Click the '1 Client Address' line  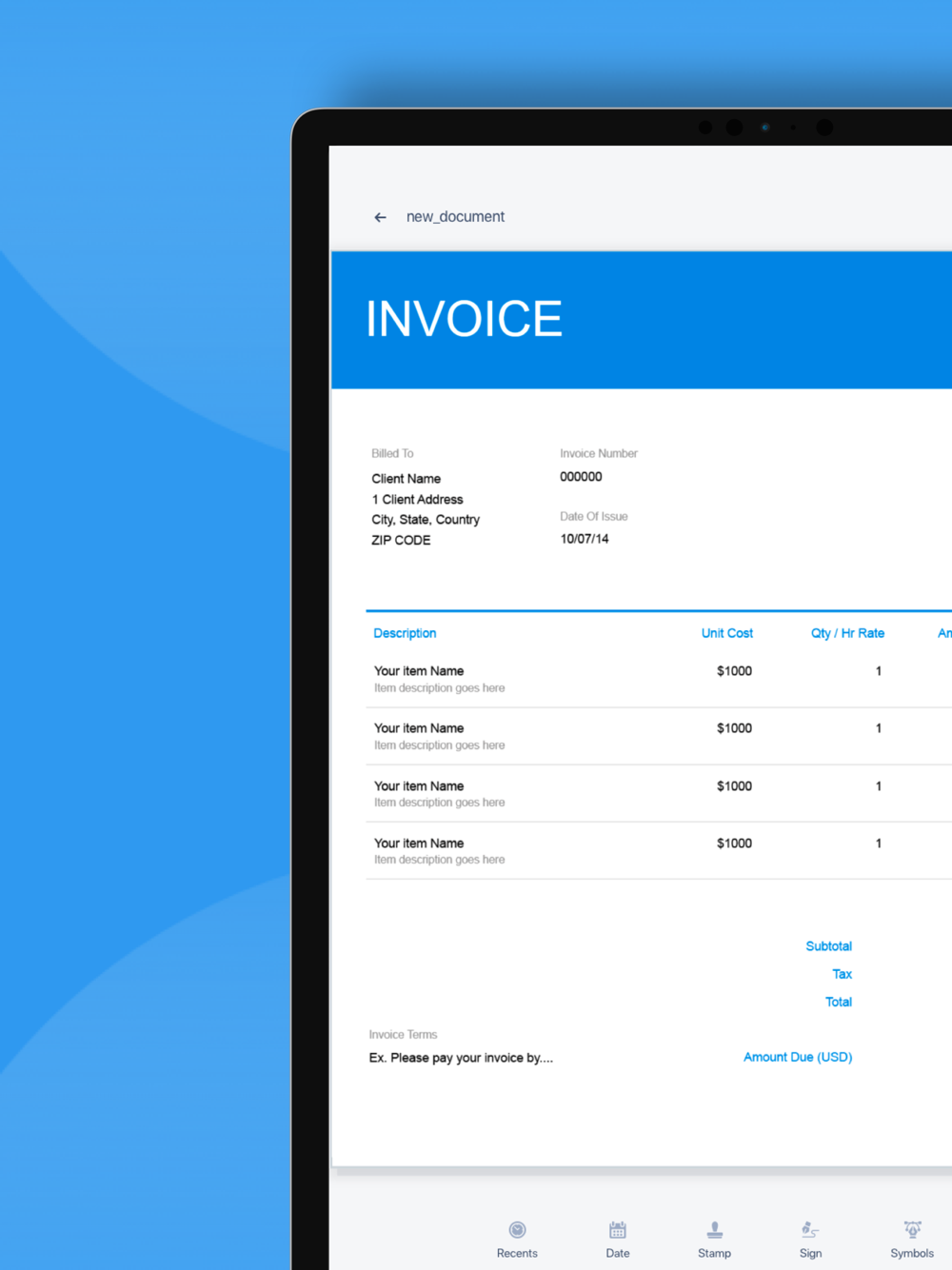[x=417, y=499]
